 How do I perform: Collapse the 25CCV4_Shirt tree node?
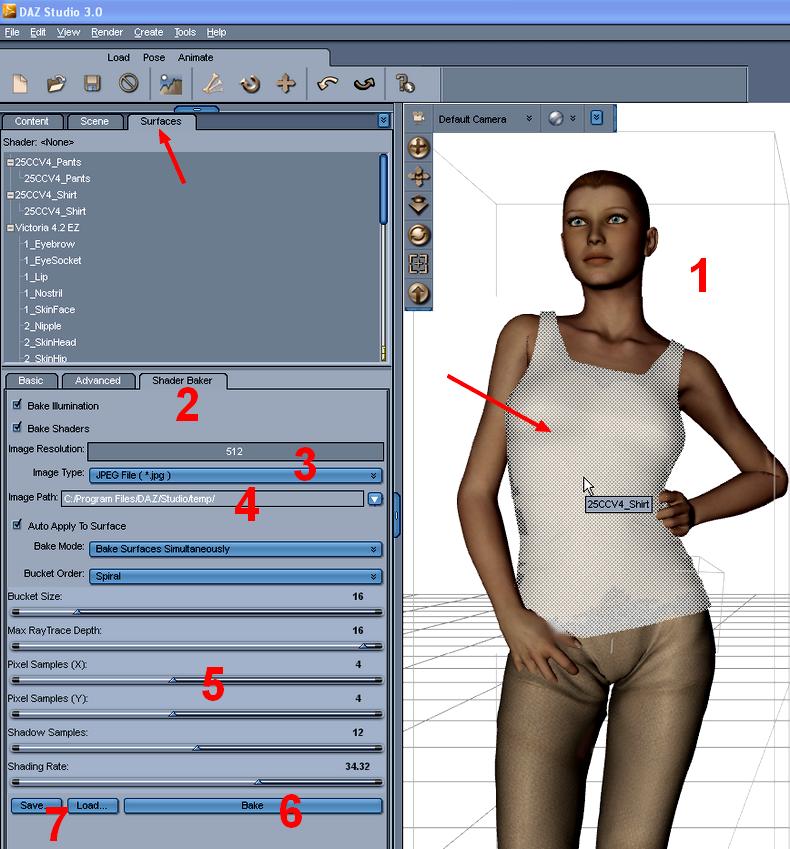click(x=10, y=195)
